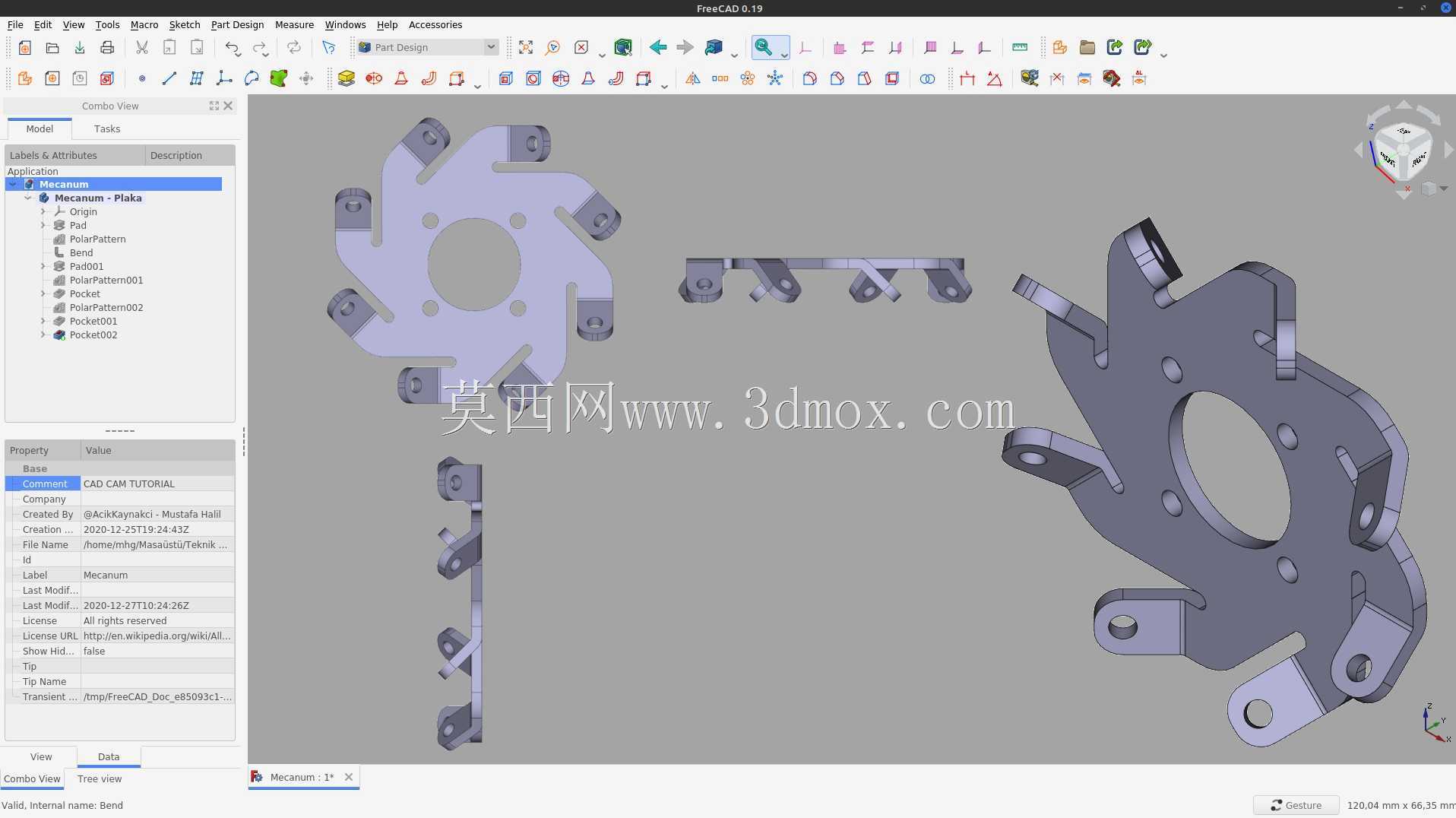Click the Datum point icon
Image resolution: width=1456 pixels, height=818 pixels.
point(141,78)
